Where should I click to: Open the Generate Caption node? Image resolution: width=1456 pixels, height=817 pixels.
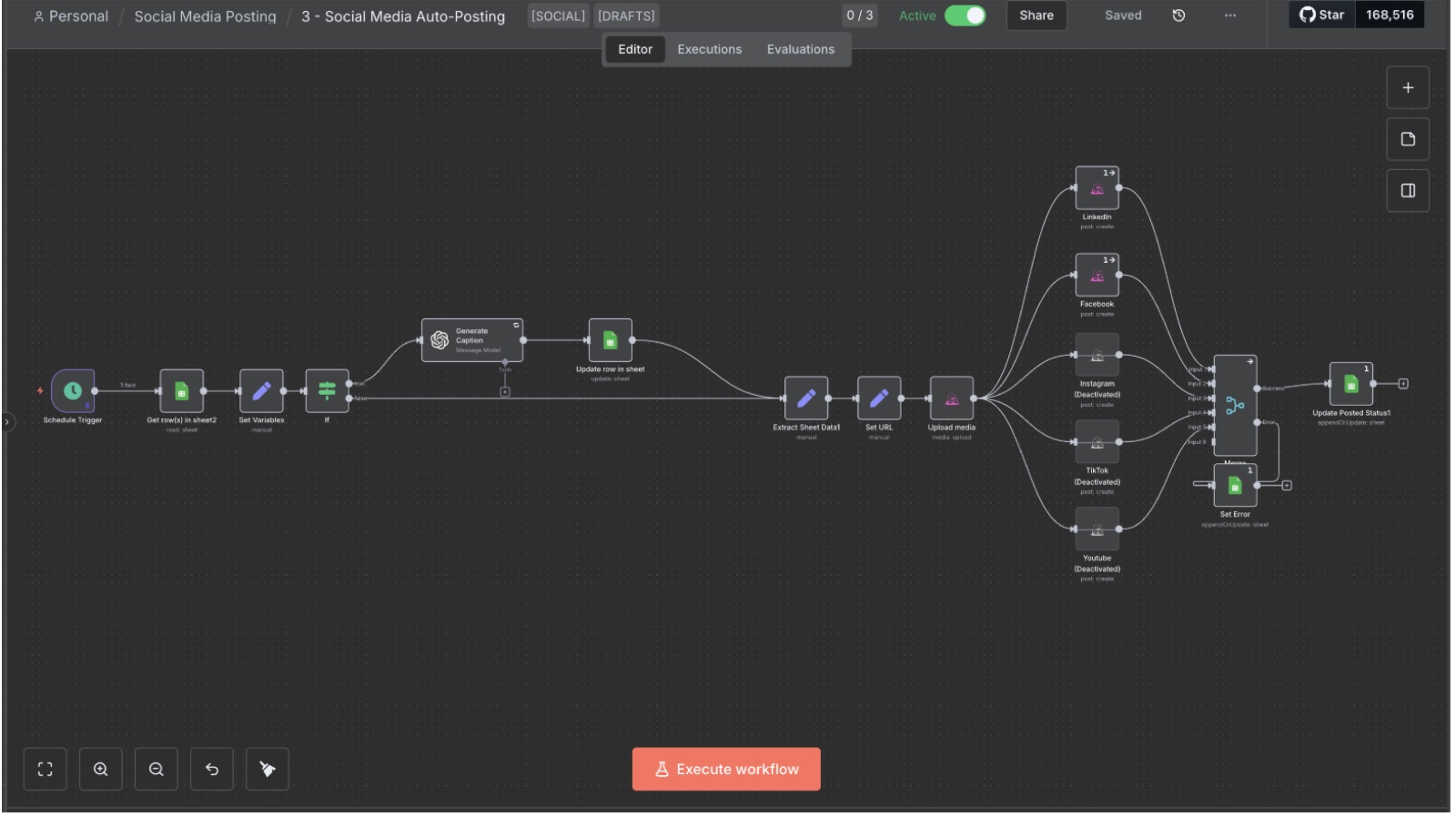pyautogui.click(x=471, y=340)
